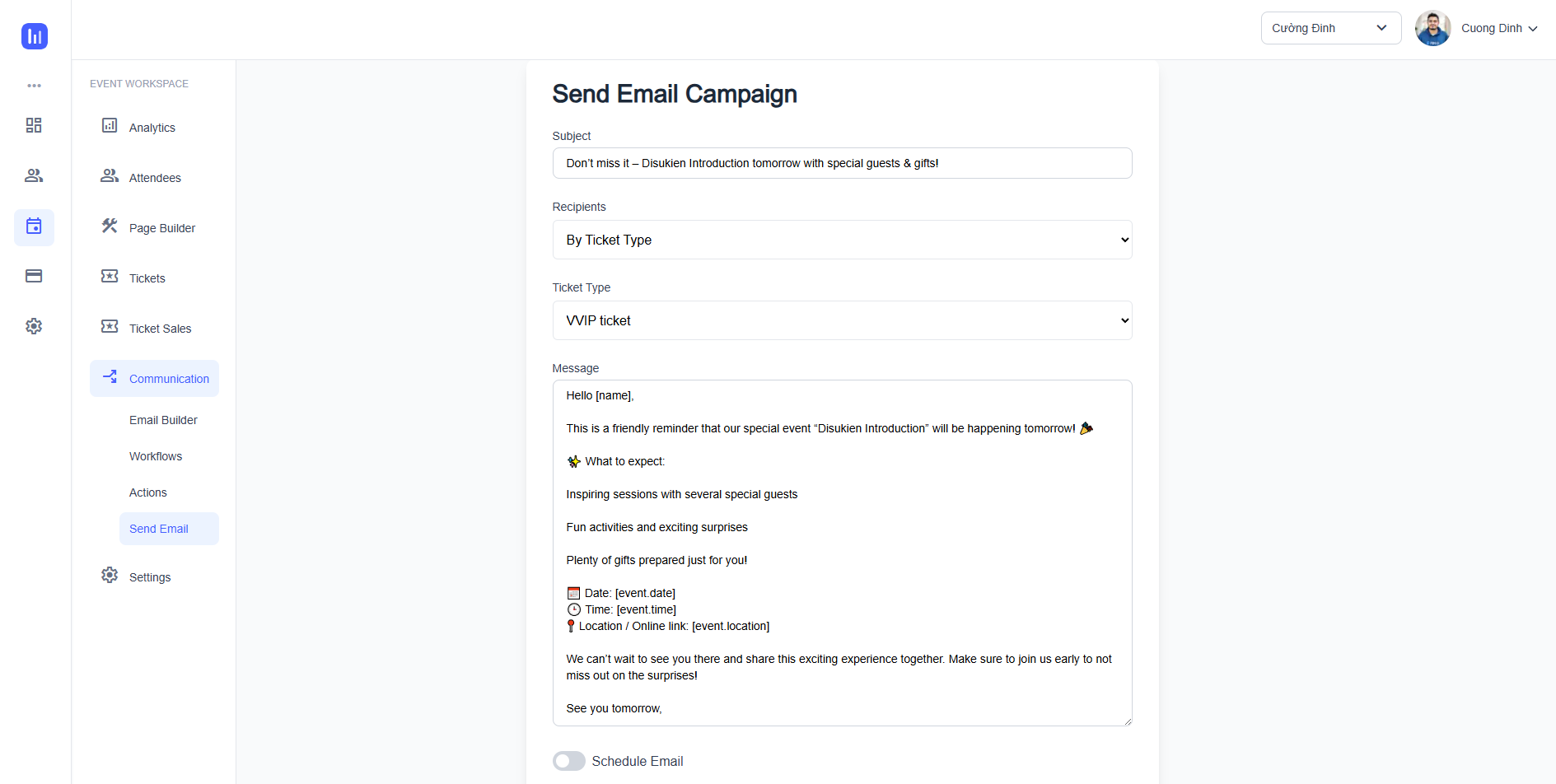This screenshot has width=1556, height=784.
Task: Open the Ticket Sales menu item
Action: tap(160, 329)
